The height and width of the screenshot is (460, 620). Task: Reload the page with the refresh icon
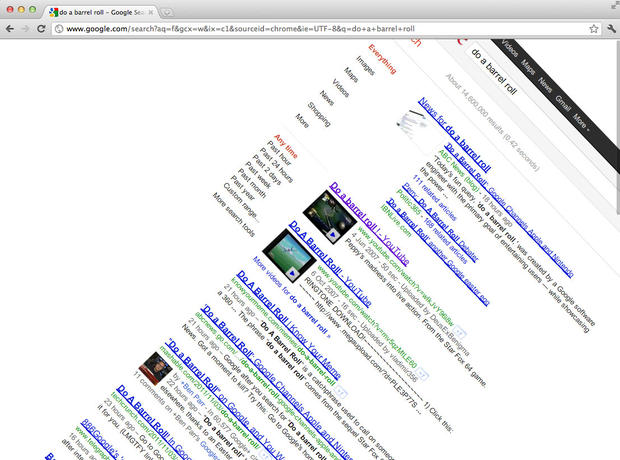41,28
